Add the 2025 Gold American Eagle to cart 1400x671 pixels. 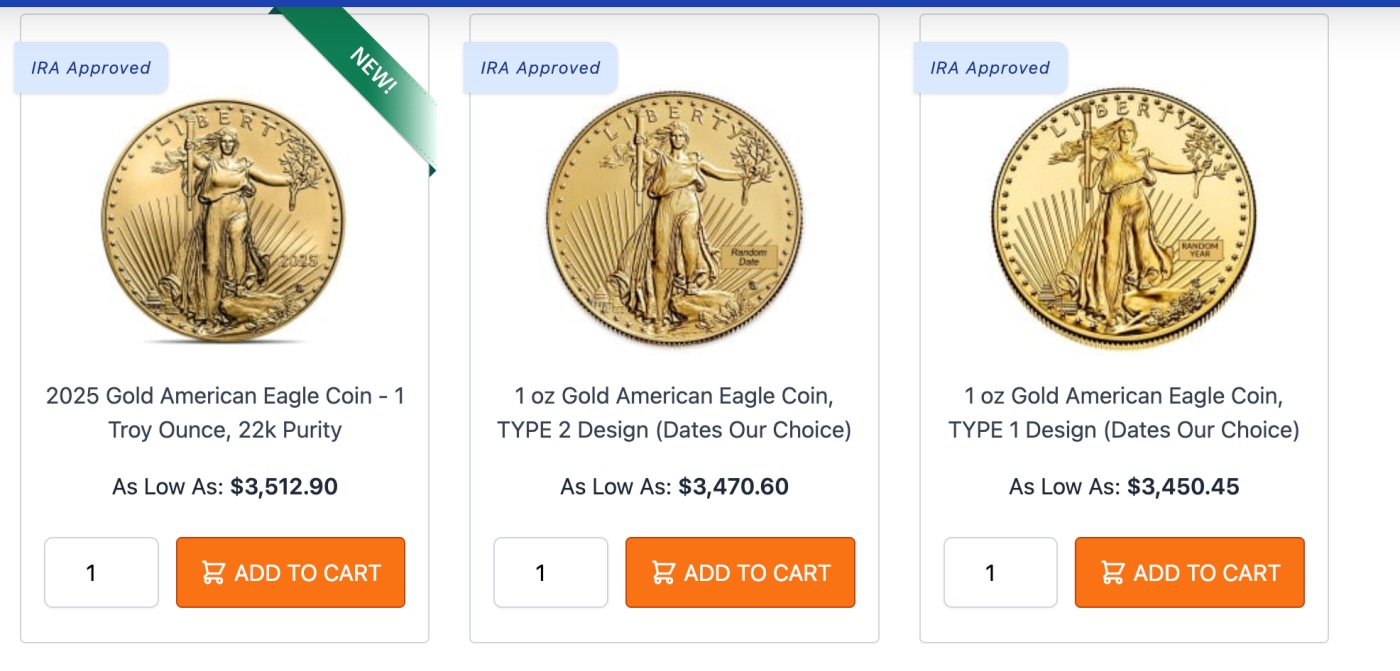[x=290, y=572]
